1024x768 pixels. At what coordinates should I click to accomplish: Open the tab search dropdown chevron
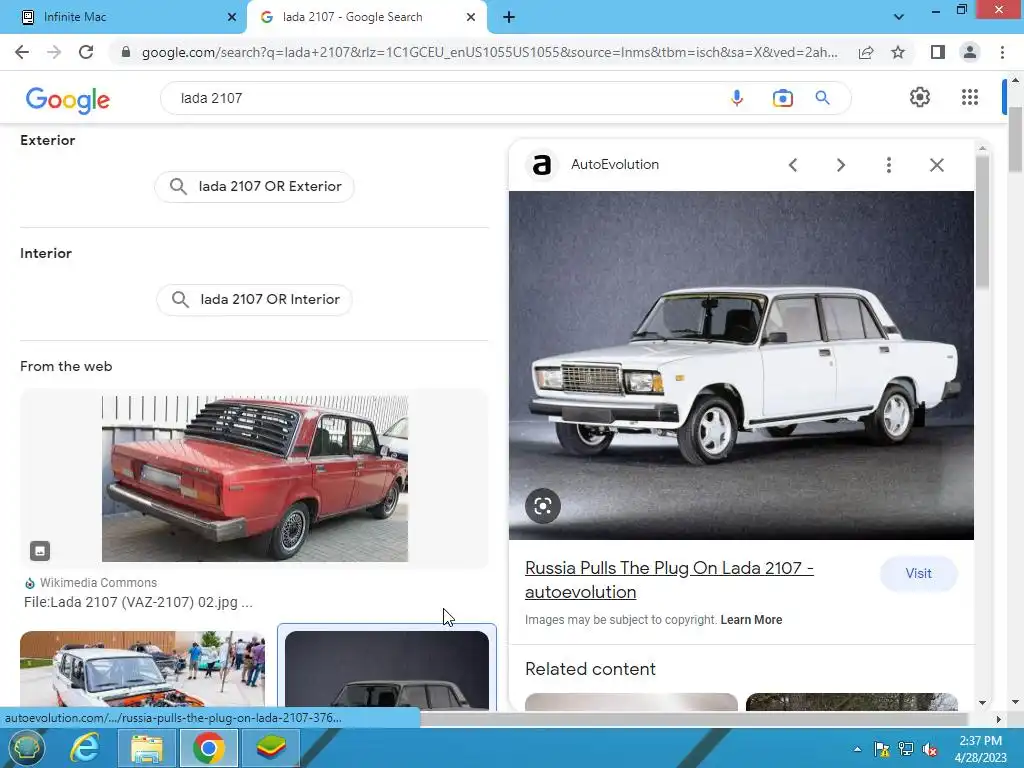pyautogui.click(x=899, y=17)
